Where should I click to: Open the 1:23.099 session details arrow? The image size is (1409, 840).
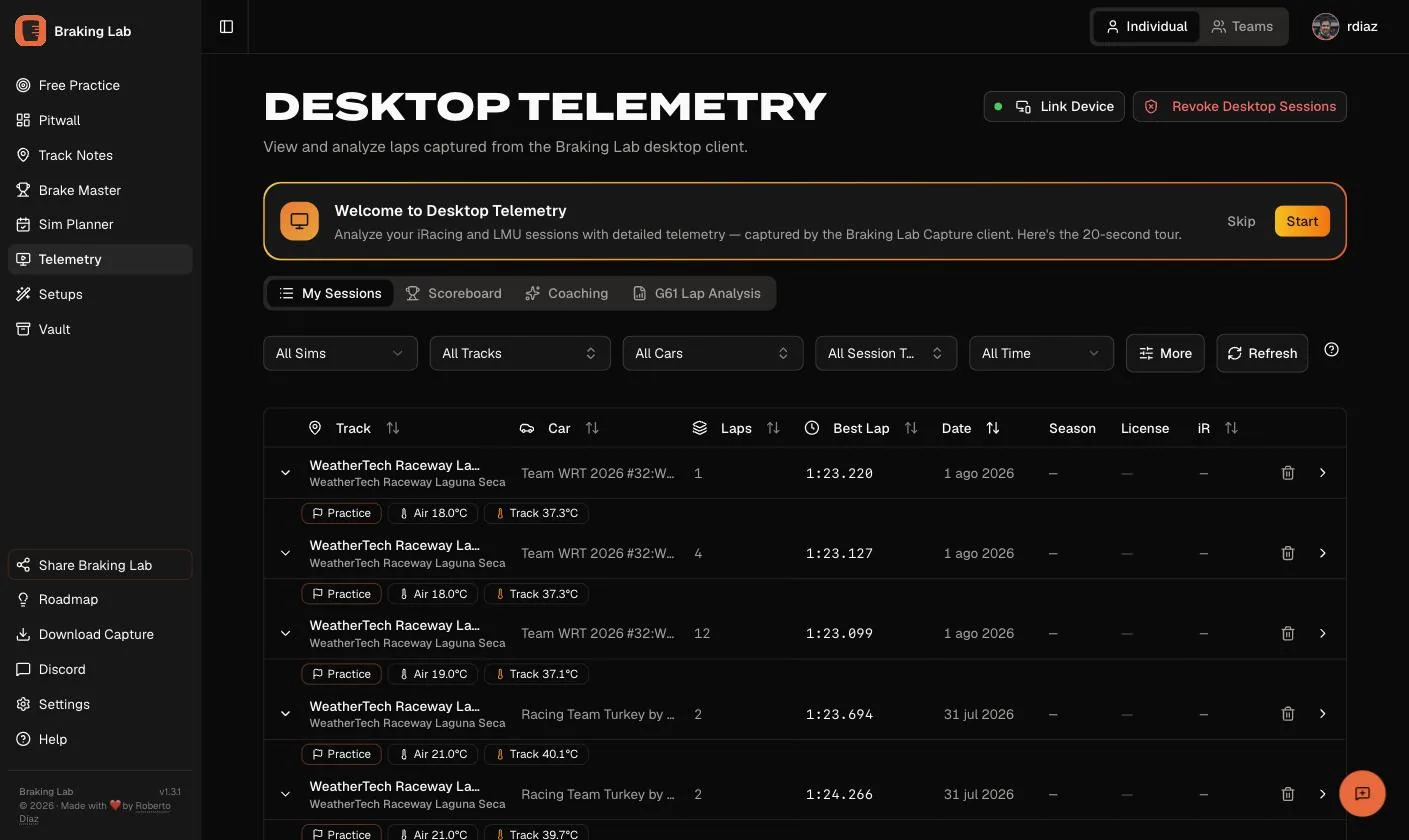click(1322, 633)
